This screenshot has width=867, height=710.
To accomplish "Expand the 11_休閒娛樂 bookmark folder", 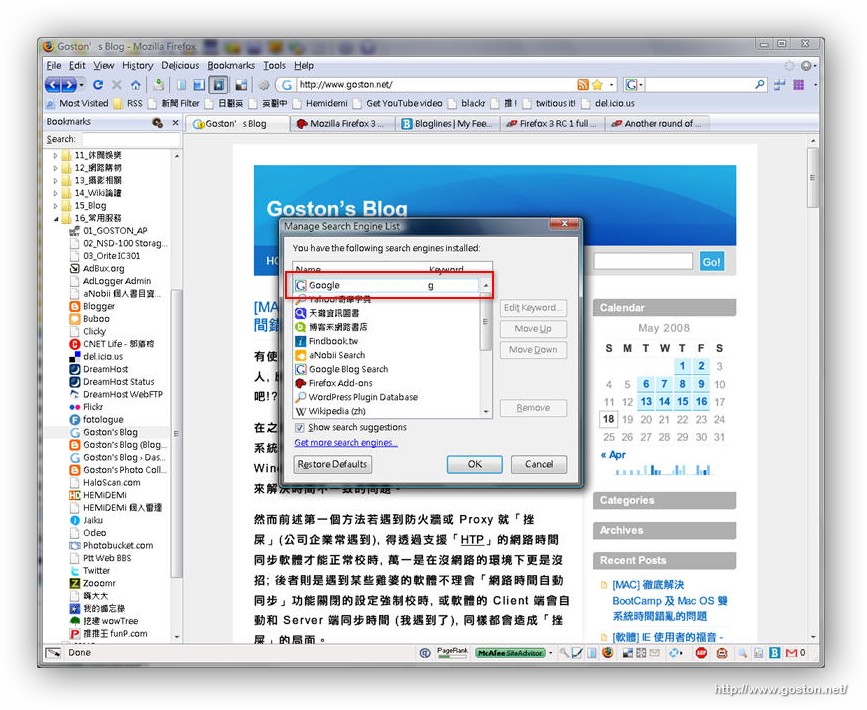I will (55, 155).
